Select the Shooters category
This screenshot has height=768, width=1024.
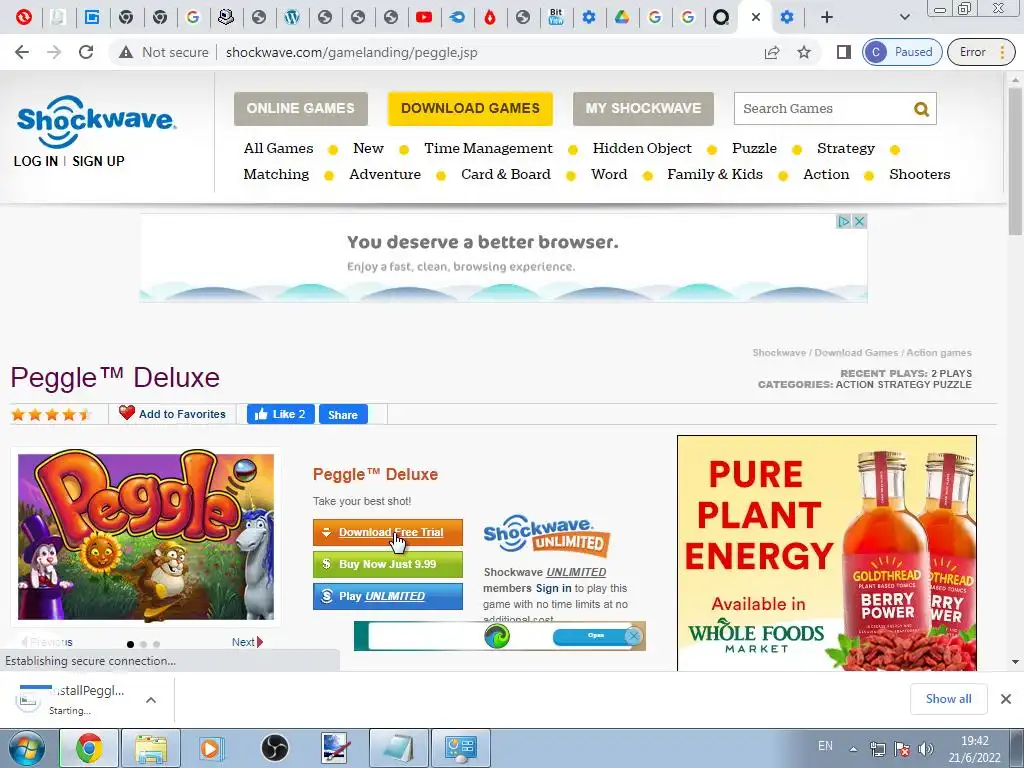pos(920,174)
